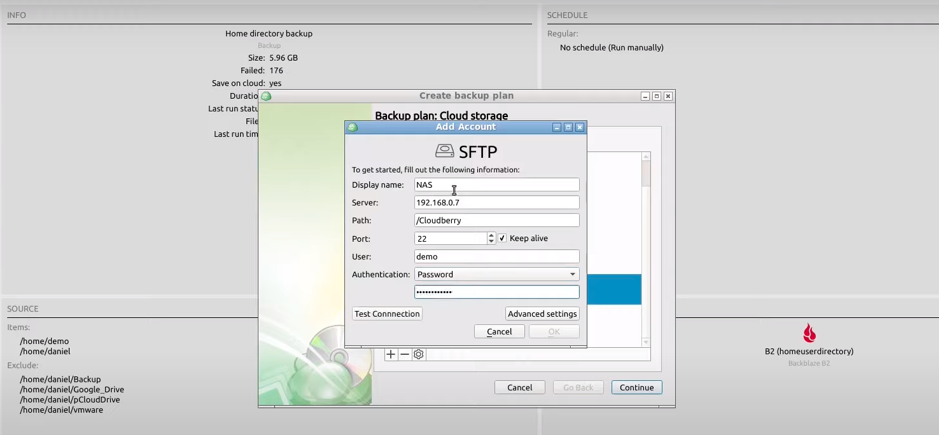Viewport: 939px width, 435px height.
Task: Cancel the Add Account dialog
Action: [x=499, y=332]
